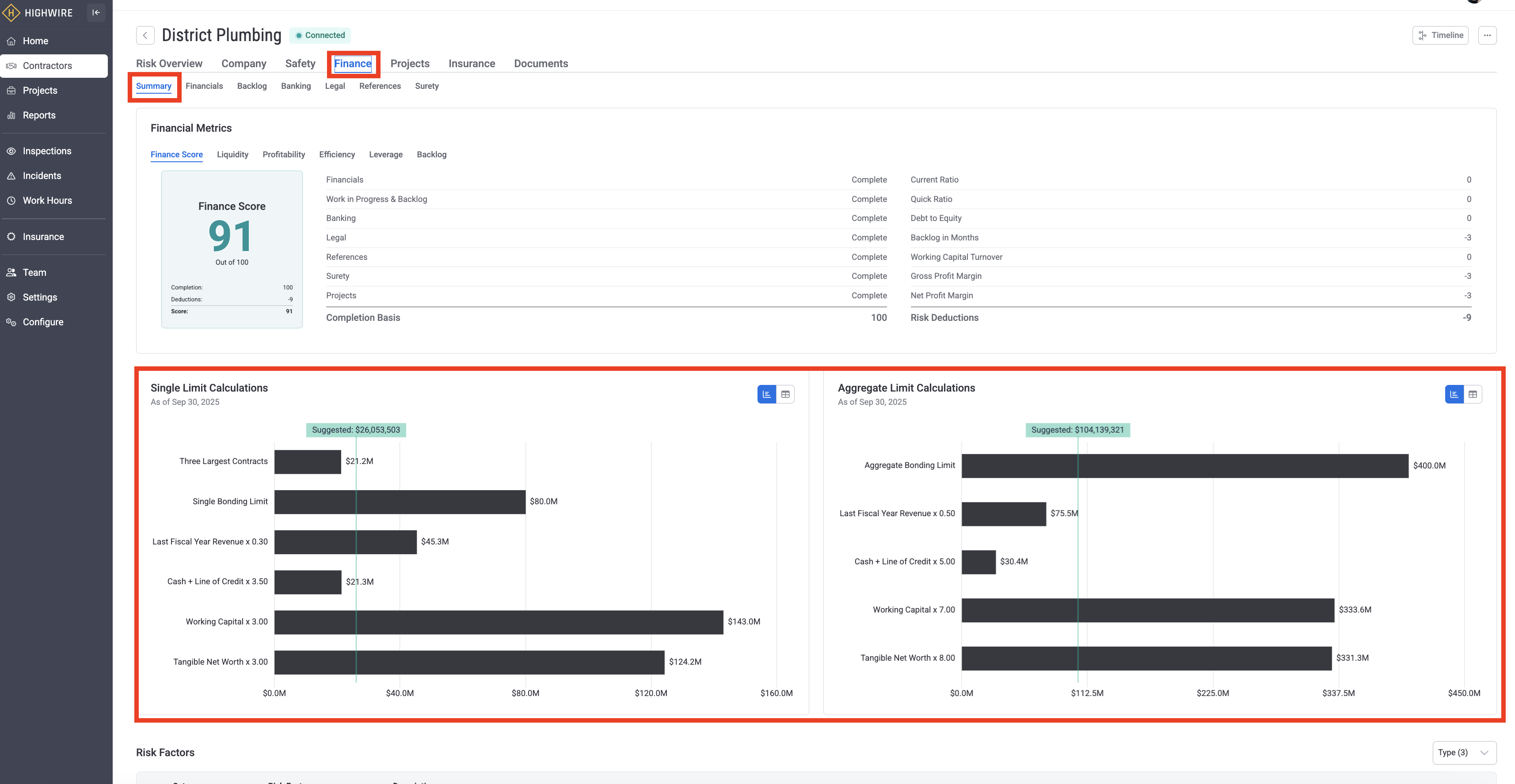This screenshot has height=784, width=1515.
Task: Select chart view for Aggregate Limit Calculations
Action: click(x=1454, y=395)
